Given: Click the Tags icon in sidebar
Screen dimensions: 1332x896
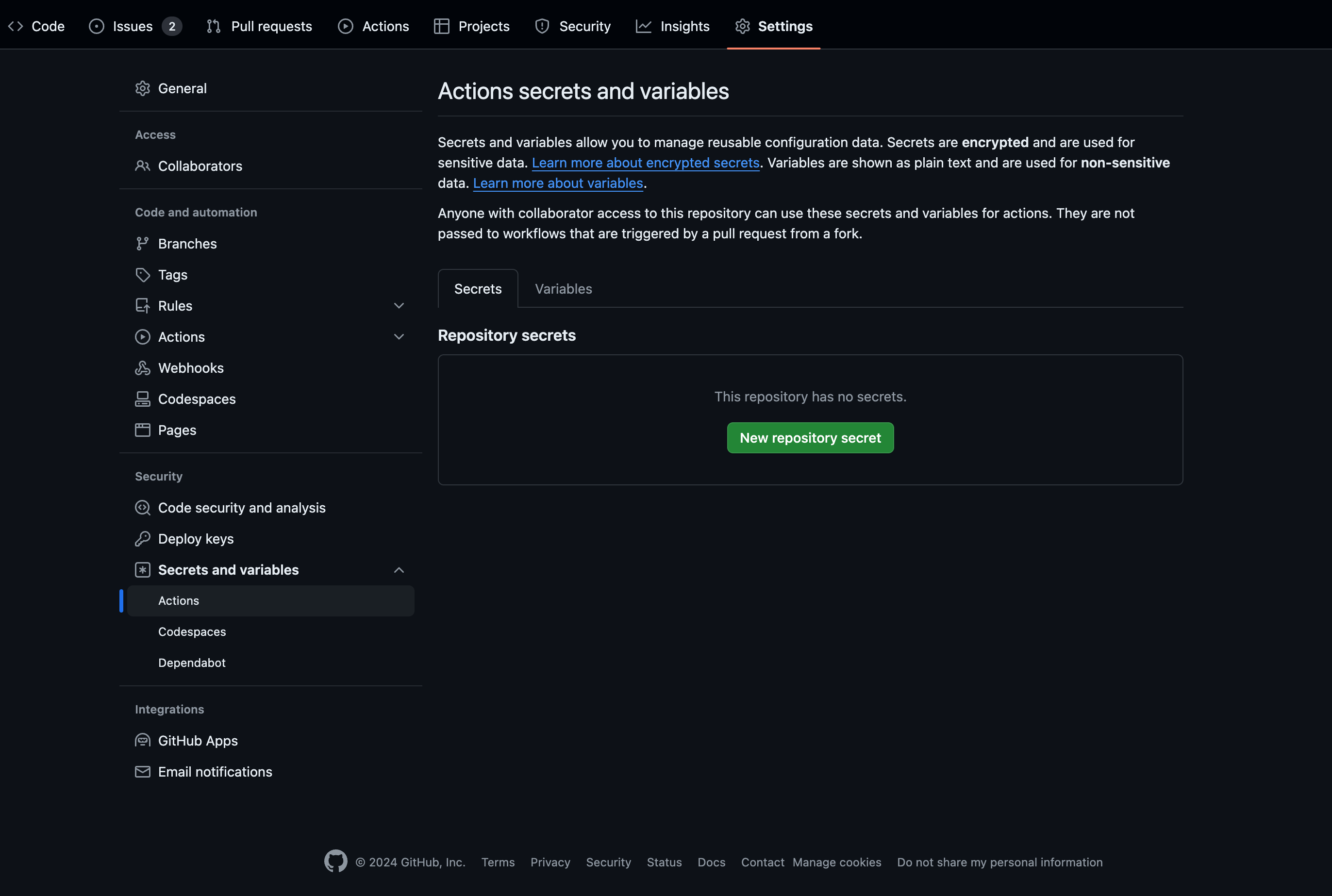Looking at the screenshot, I should (142, 275).
